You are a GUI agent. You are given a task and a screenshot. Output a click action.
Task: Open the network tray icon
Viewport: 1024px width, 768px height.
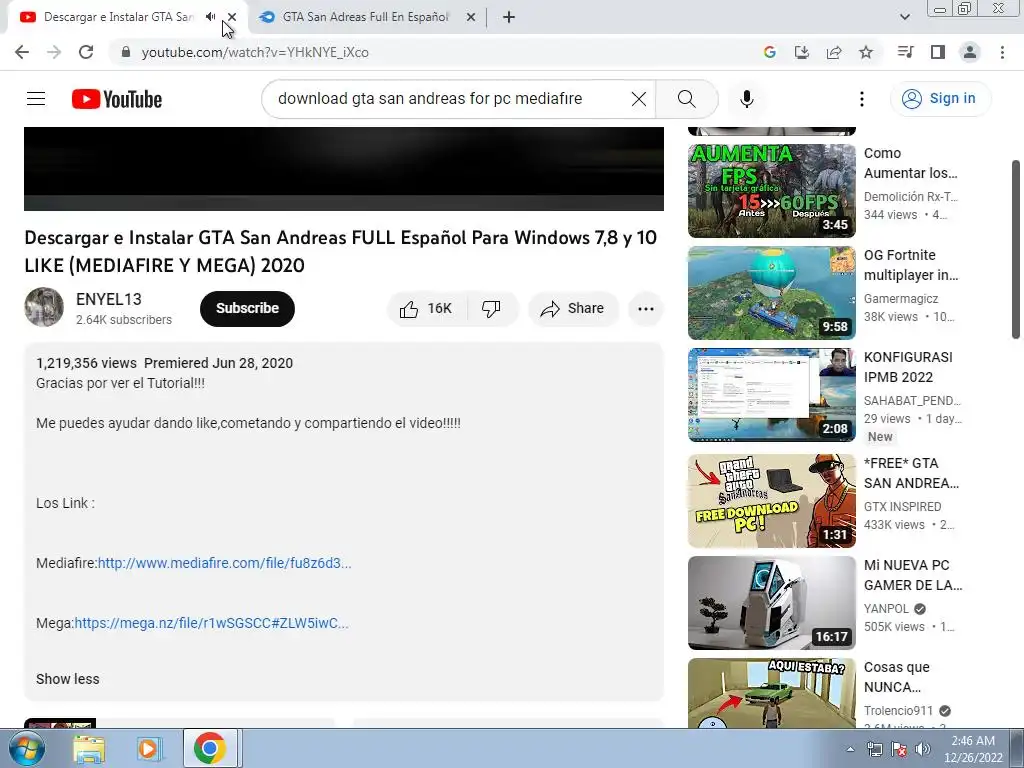(x=874, y=749)
